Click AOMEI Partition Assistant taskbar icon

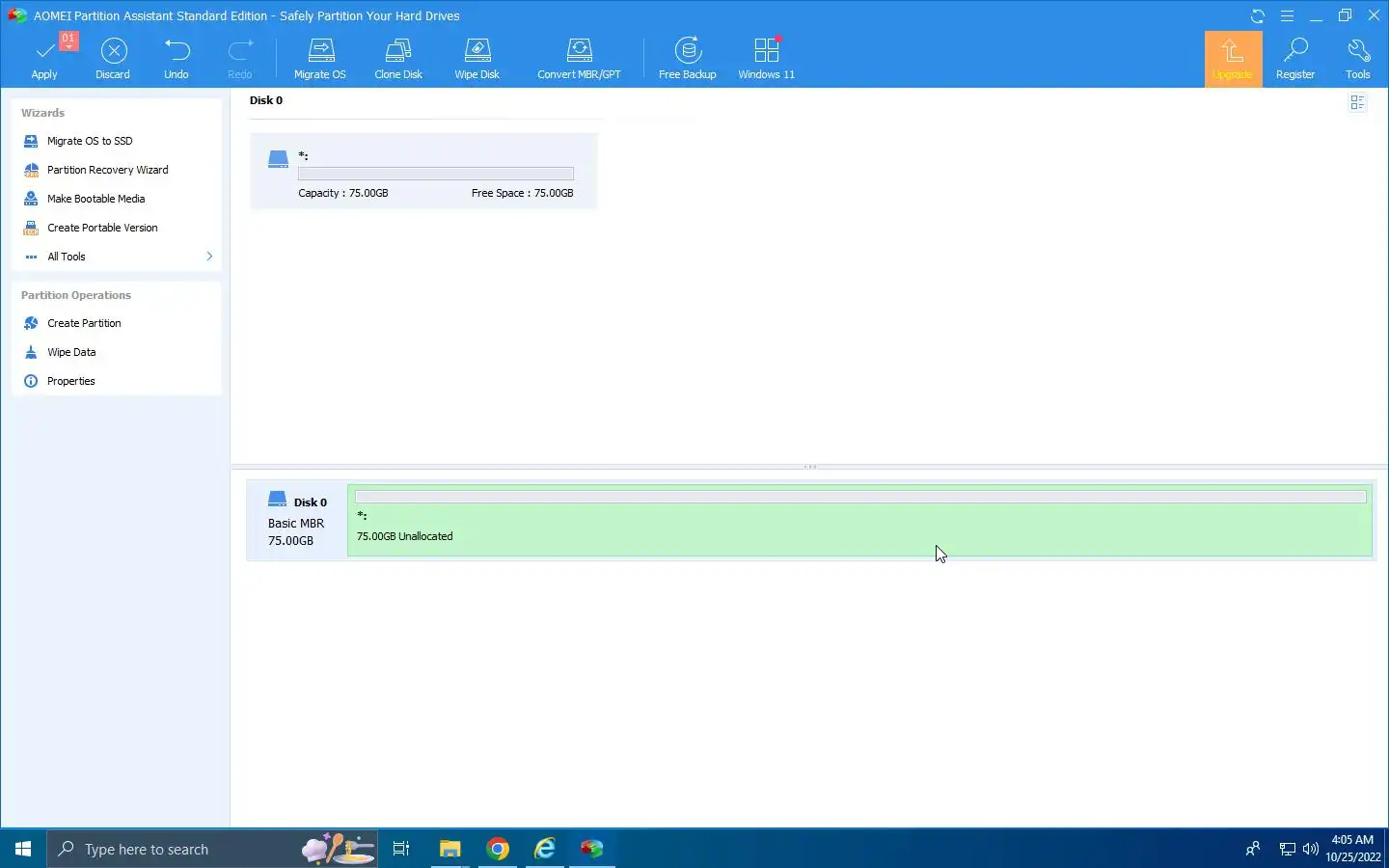[x=592, y=849]
